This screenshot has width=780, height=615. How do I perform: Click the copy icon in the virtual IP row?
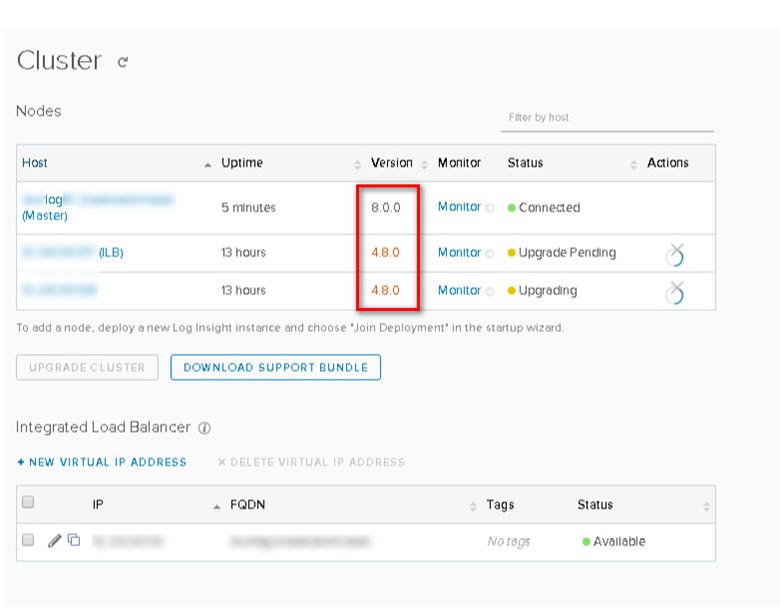74,541
